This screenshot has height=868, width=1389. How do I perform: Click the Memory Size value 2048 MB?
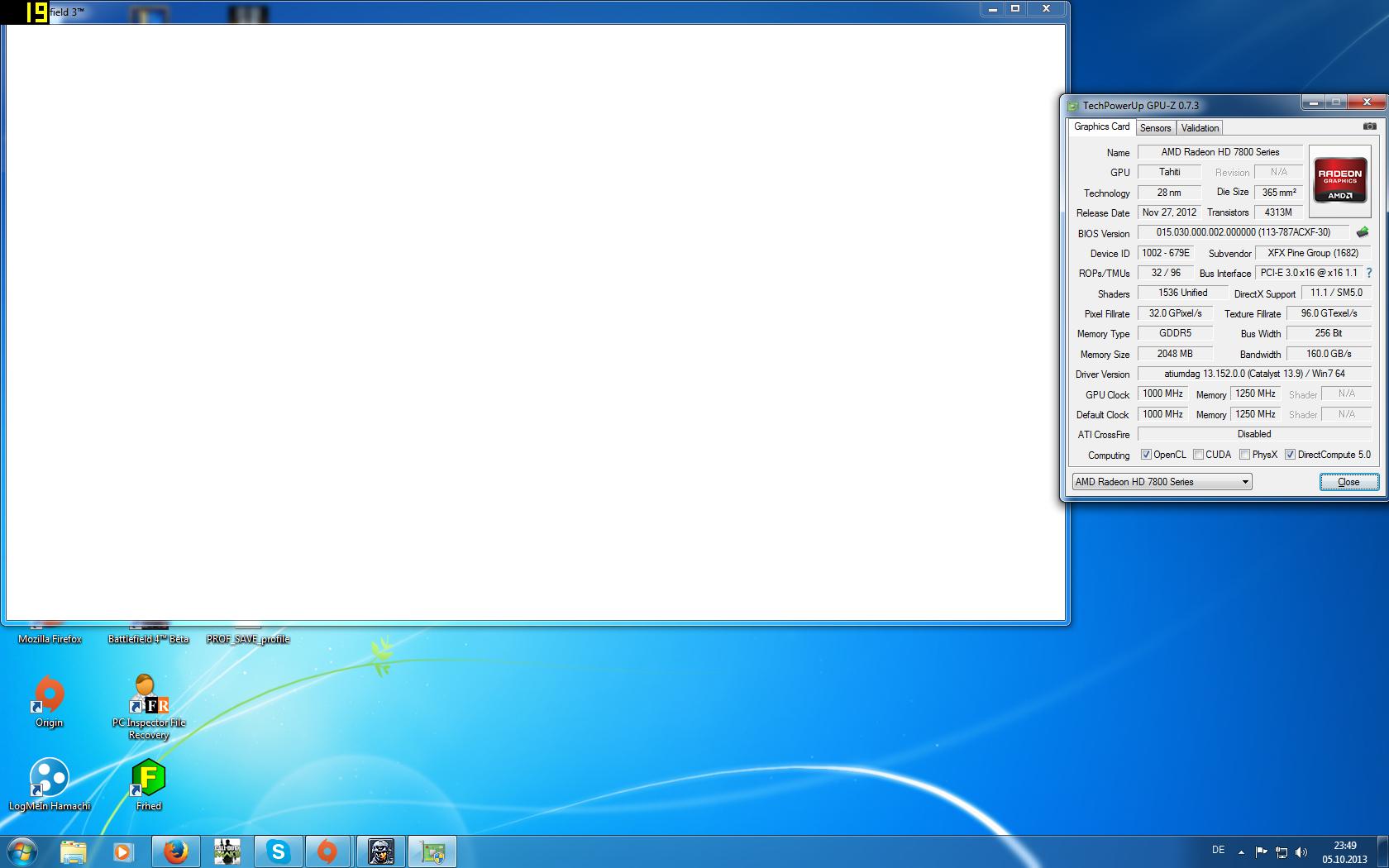[1175, 354]
